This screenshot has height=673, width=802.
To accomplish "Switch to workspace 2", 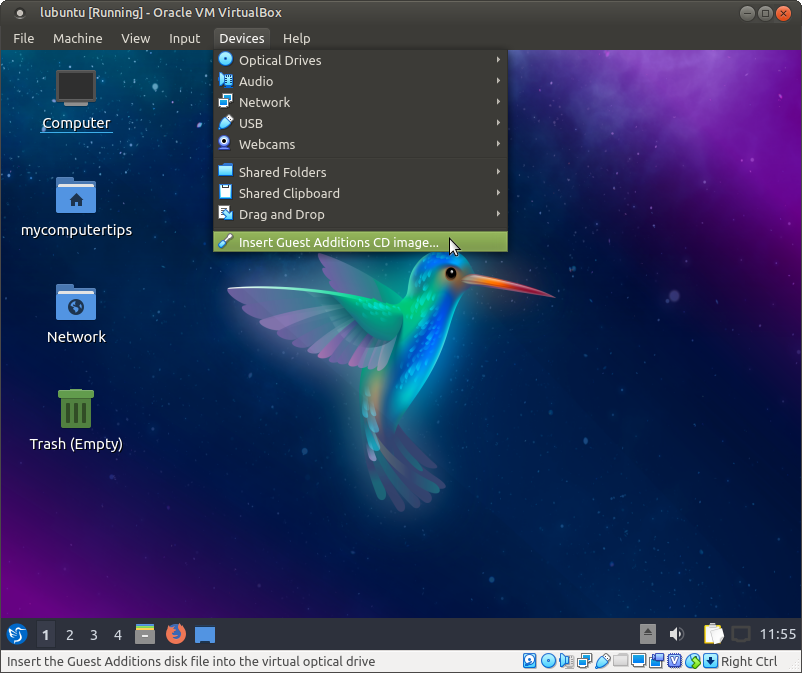I will click(70, 635).
